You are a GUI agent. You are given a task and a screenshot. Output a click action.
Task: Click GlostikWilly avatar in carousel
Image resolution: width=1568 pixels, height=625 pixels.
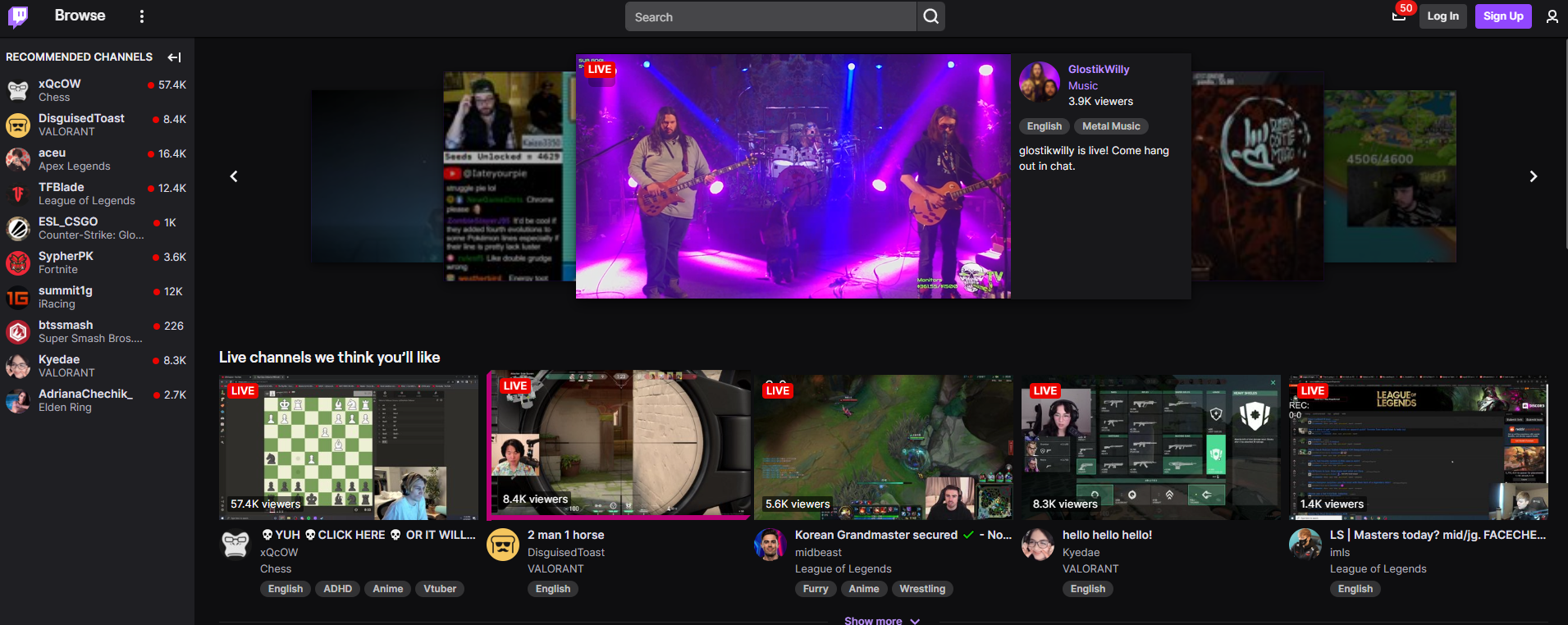tap(1039, 82)
